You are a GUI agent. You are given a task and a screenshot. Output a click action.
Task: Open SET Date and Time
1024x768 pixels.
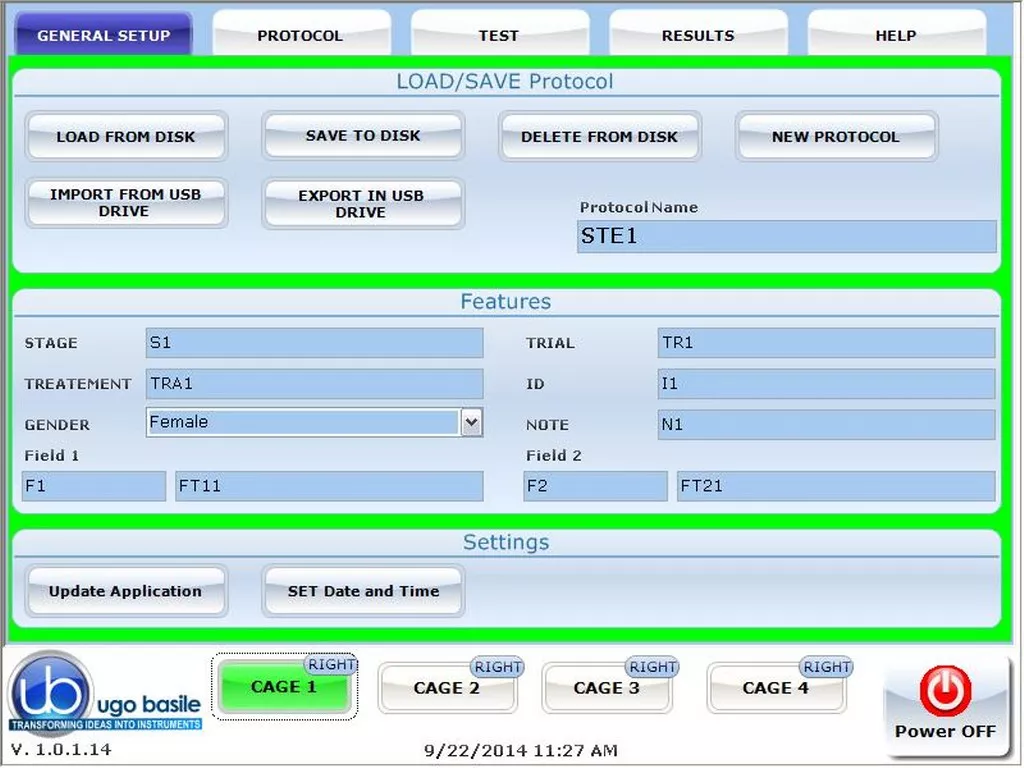362,591
